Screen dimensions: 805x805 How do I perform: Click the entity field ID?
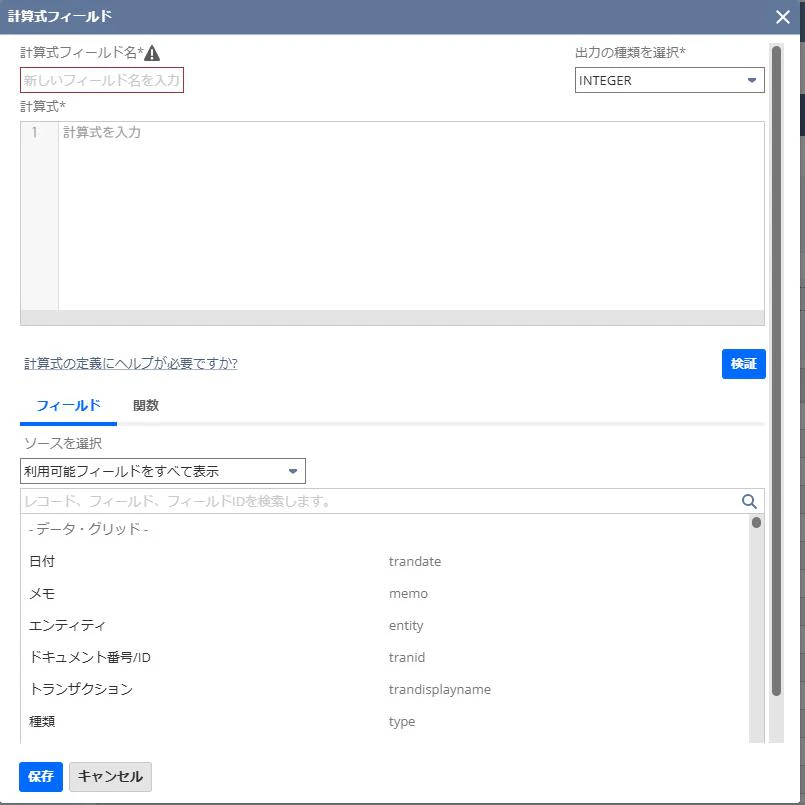pos(406,625)
